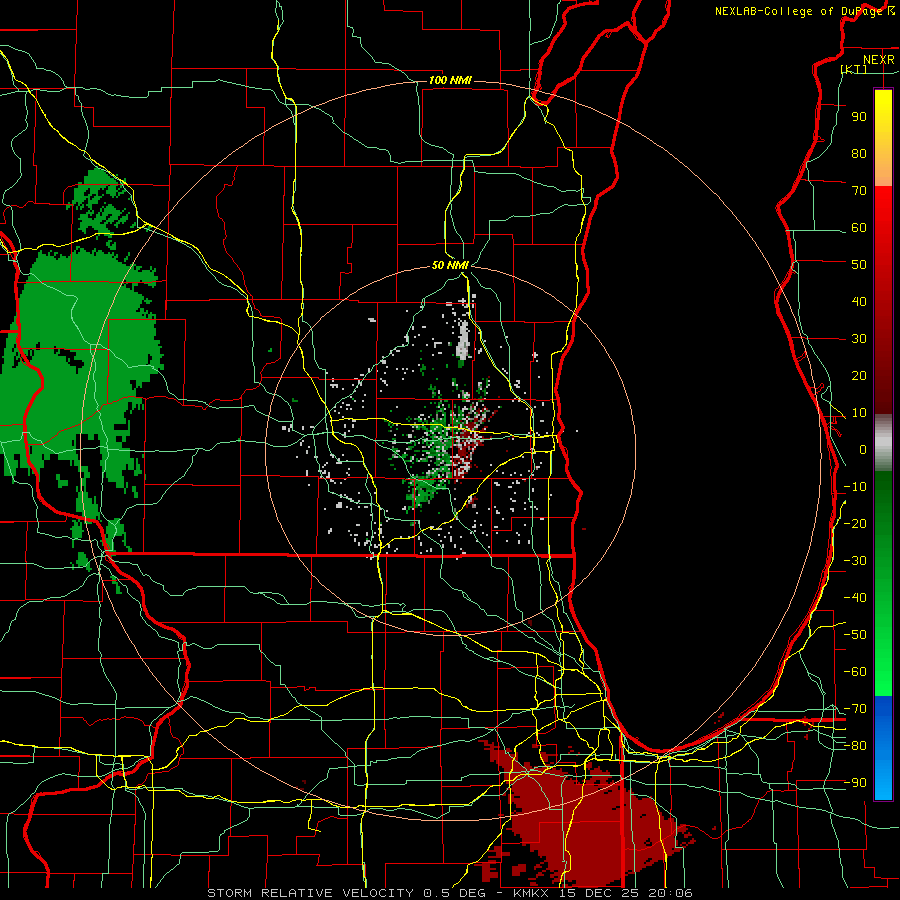The width and height of the screenshot is (900, 900).
Task: Click the -20 value on velocity scale
Action: [855, 523]
